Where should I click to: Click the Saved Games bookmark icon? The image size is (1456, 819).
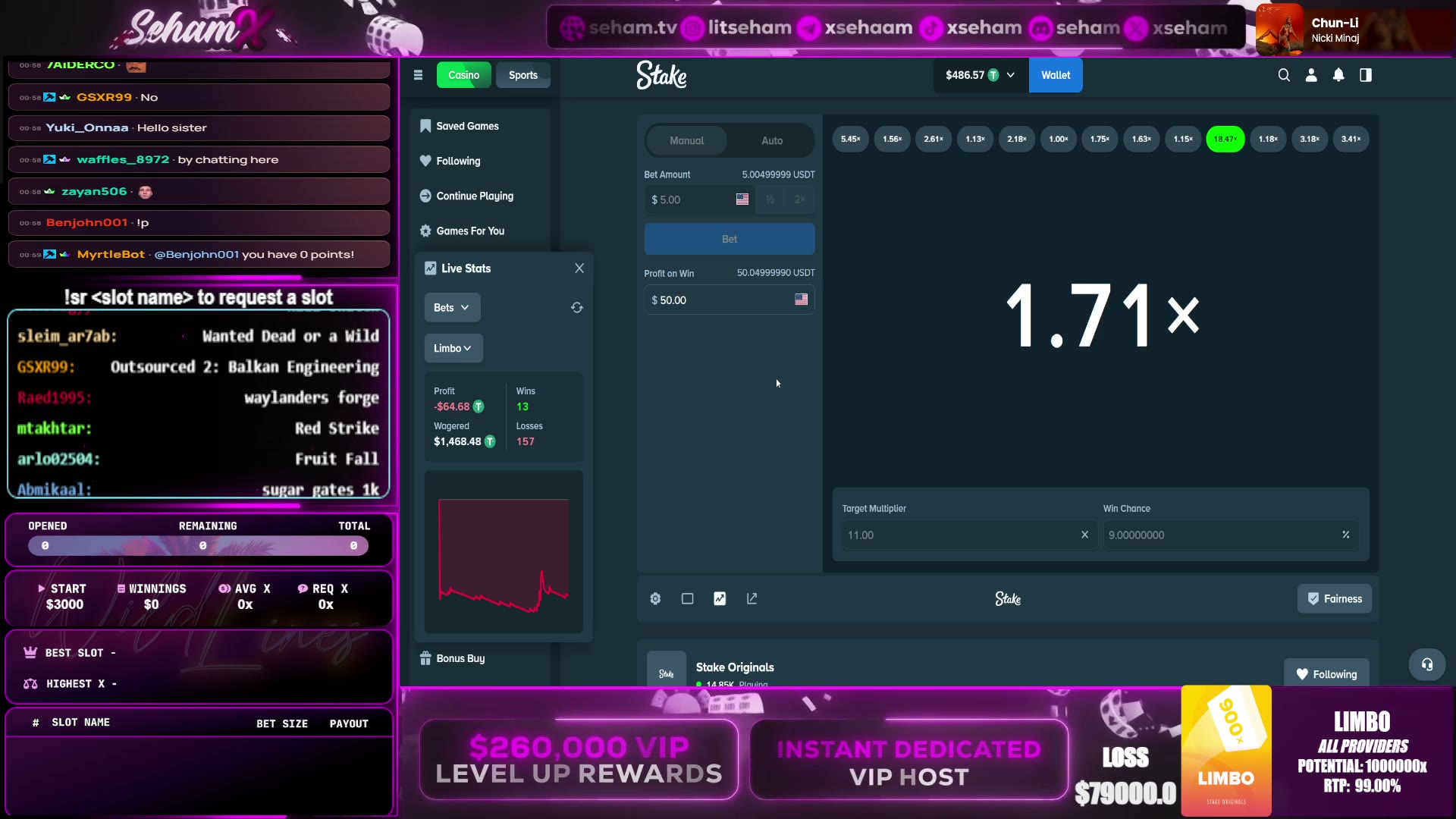click(425, 126)
